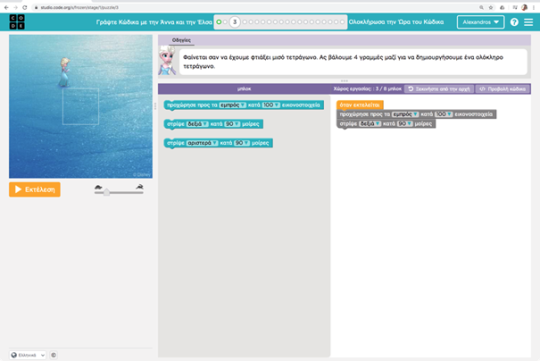Expand the δεξιά direction dropdown in workspace

(370, 124)
